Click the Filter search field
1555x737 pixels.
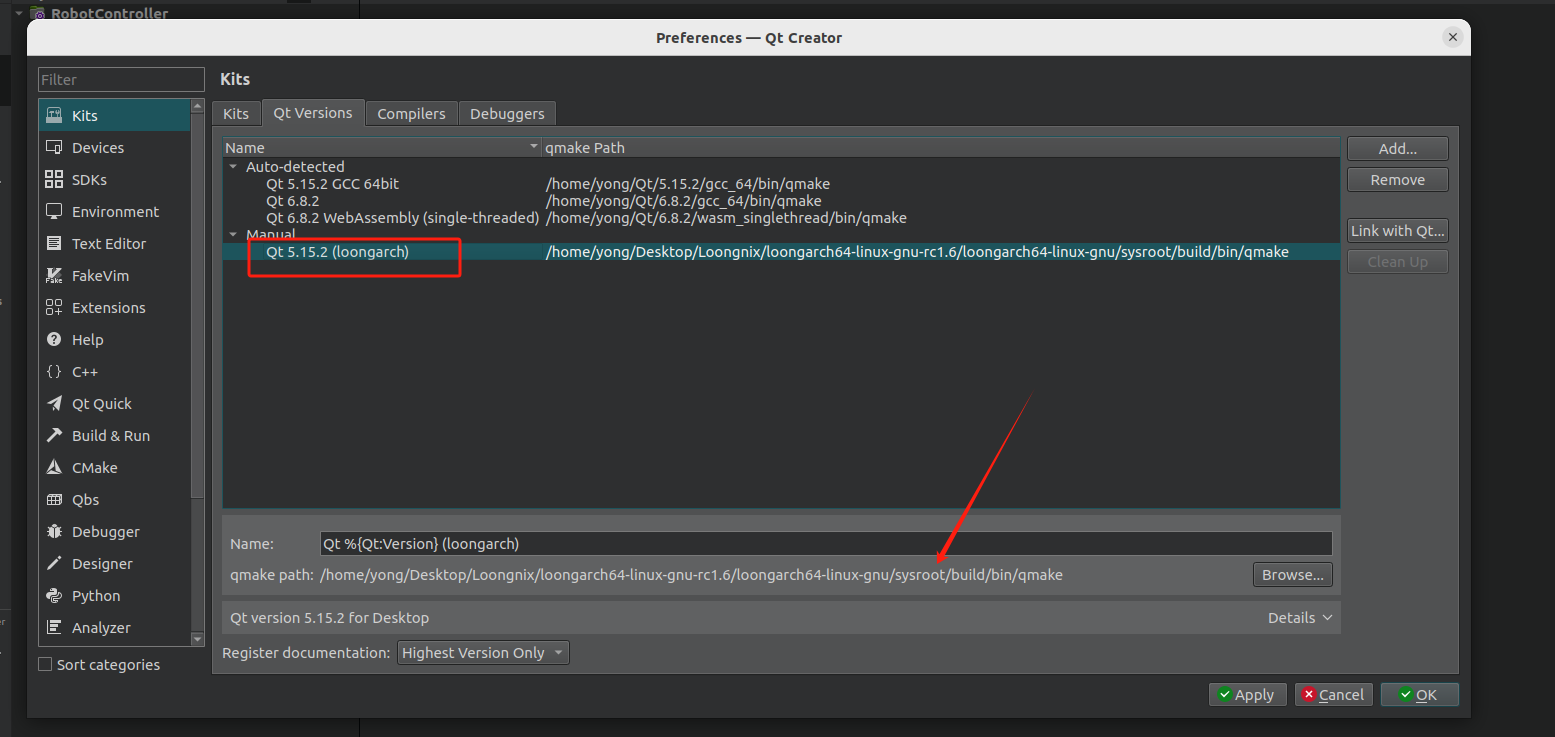pos(121,79)
